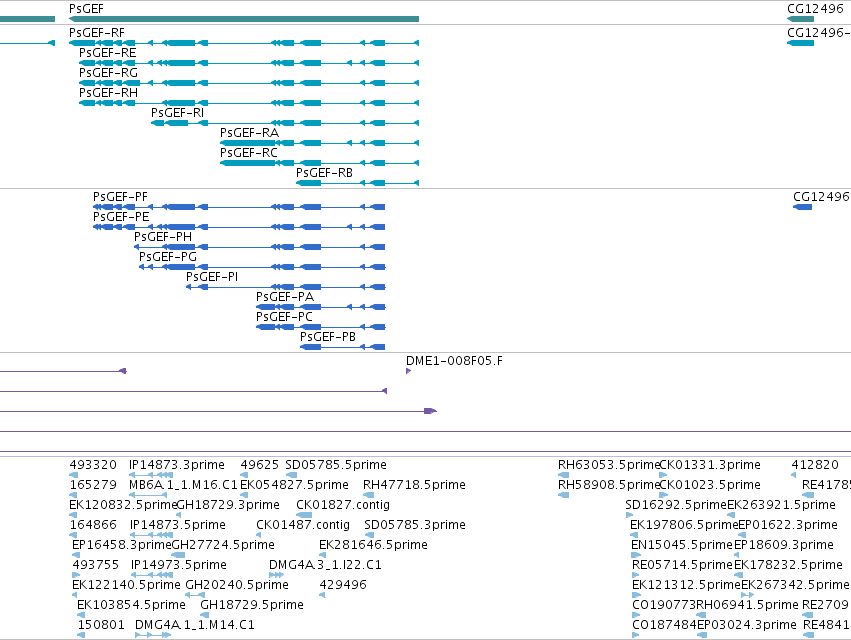Select the EK120832.5prime EST label
Image resolution: width=851 pixels, height=640 pixels.
(x=123, y=505)
